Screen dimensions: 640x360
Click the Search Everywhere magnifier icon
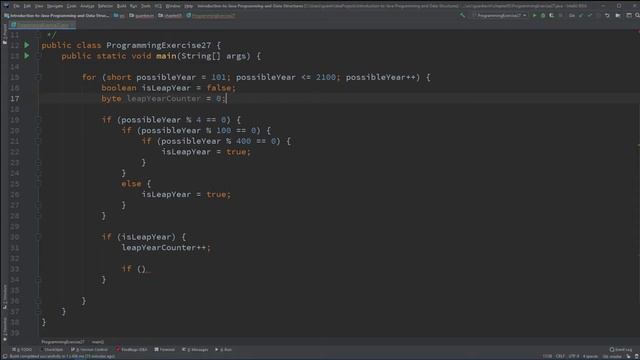pyautogui.click(x=637, y=16)
